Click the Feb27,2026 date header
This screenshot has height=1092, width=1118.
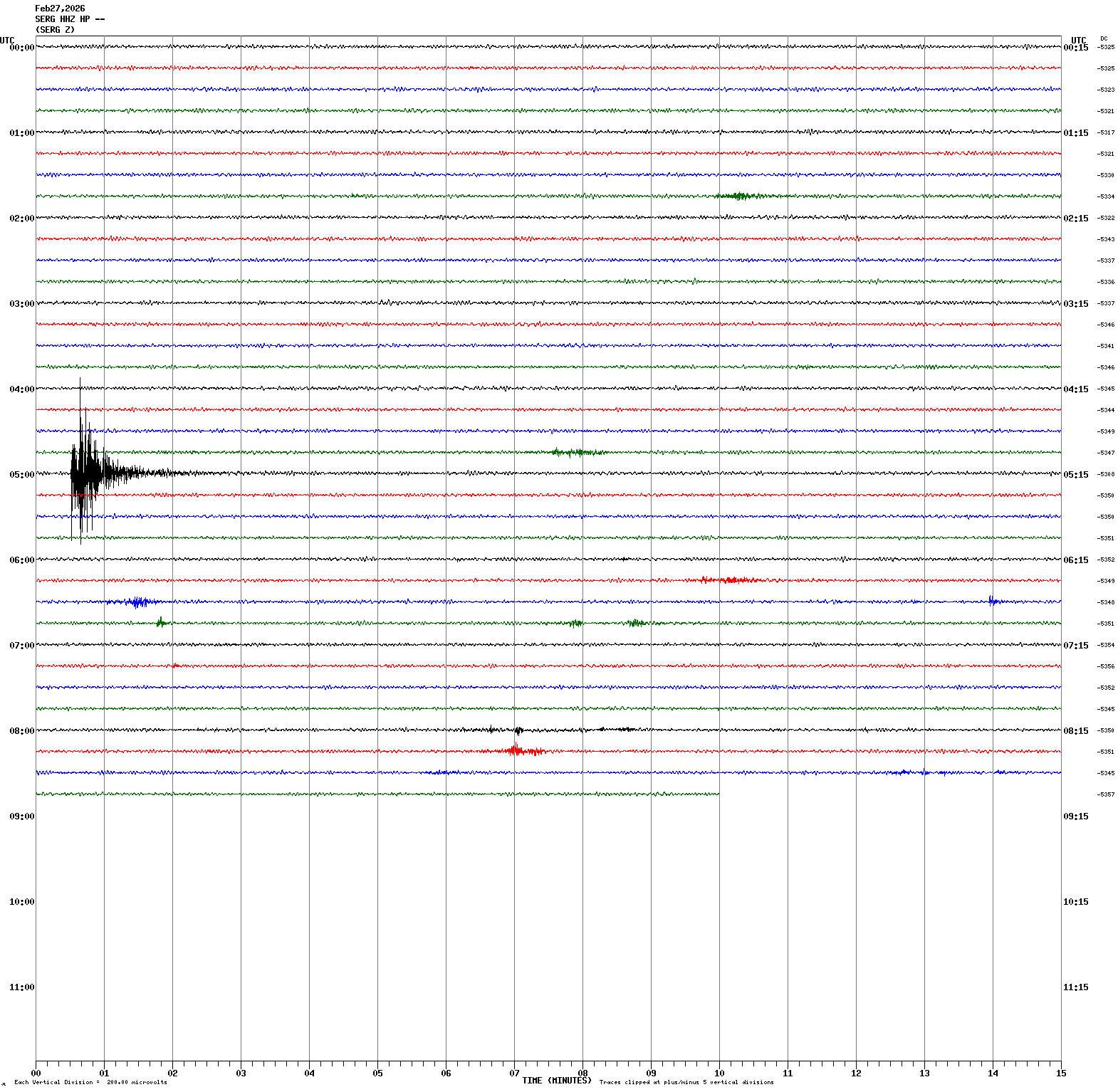(60, 9)
